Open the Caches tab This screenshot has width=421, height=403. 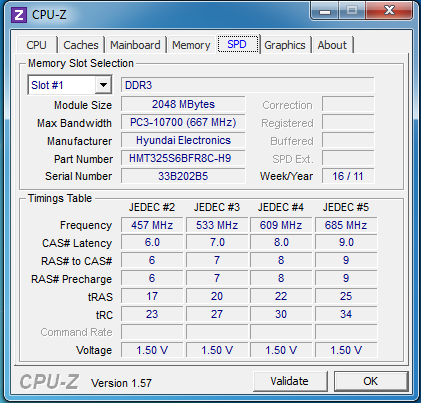point(81,45)
